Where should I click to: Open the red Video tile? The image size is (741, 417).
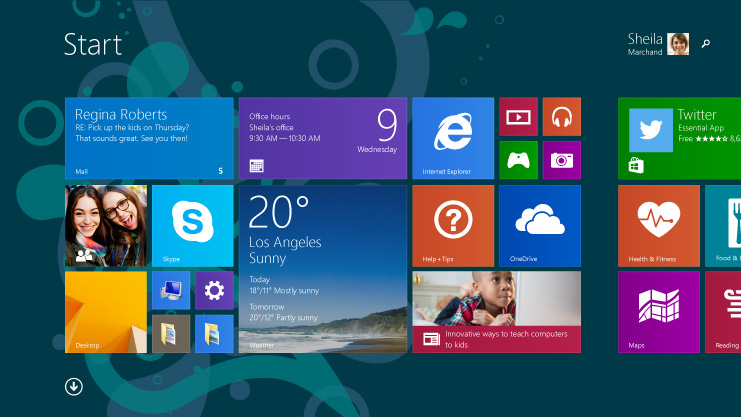[518, 117]
